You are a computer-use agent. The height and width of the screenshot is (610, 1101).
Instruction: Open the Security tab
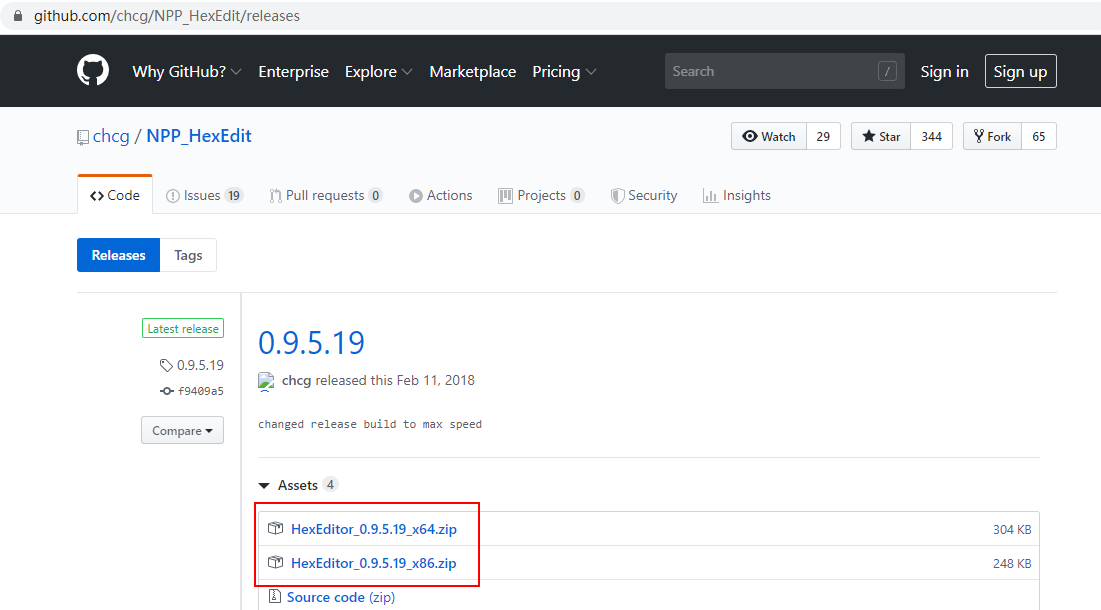[644, 195]
